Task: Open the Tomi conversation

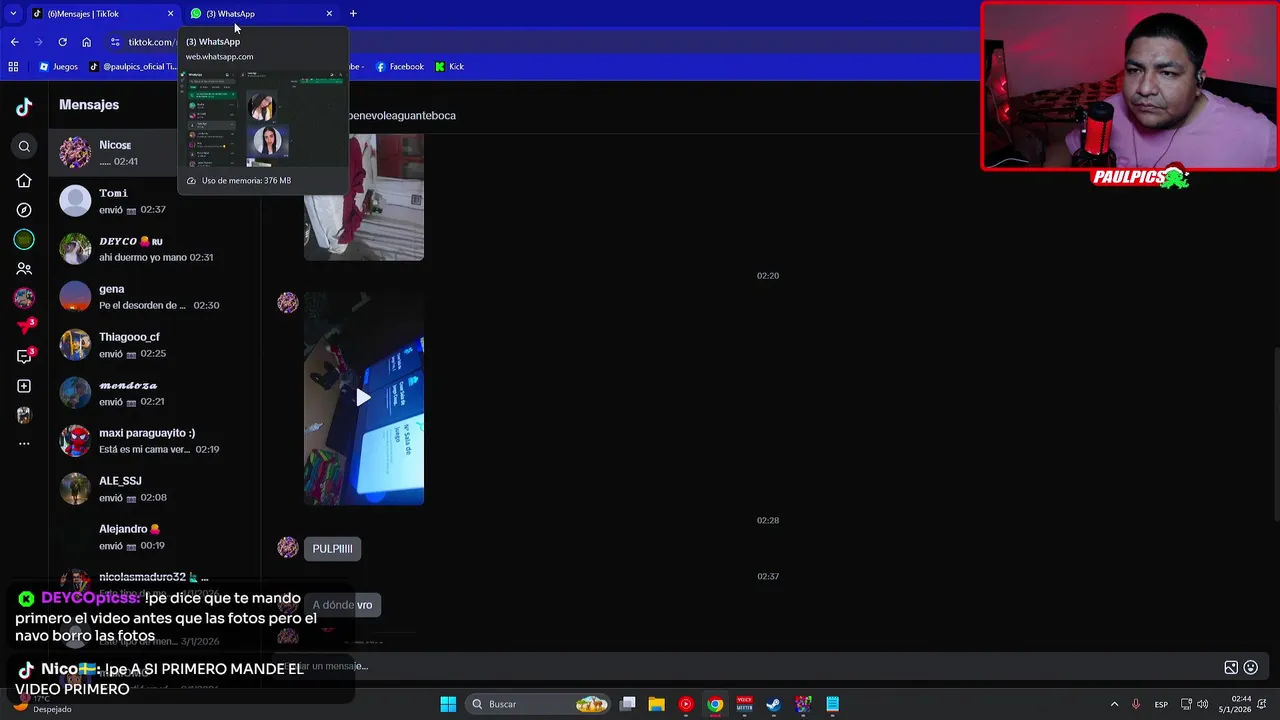Action: 155,201
